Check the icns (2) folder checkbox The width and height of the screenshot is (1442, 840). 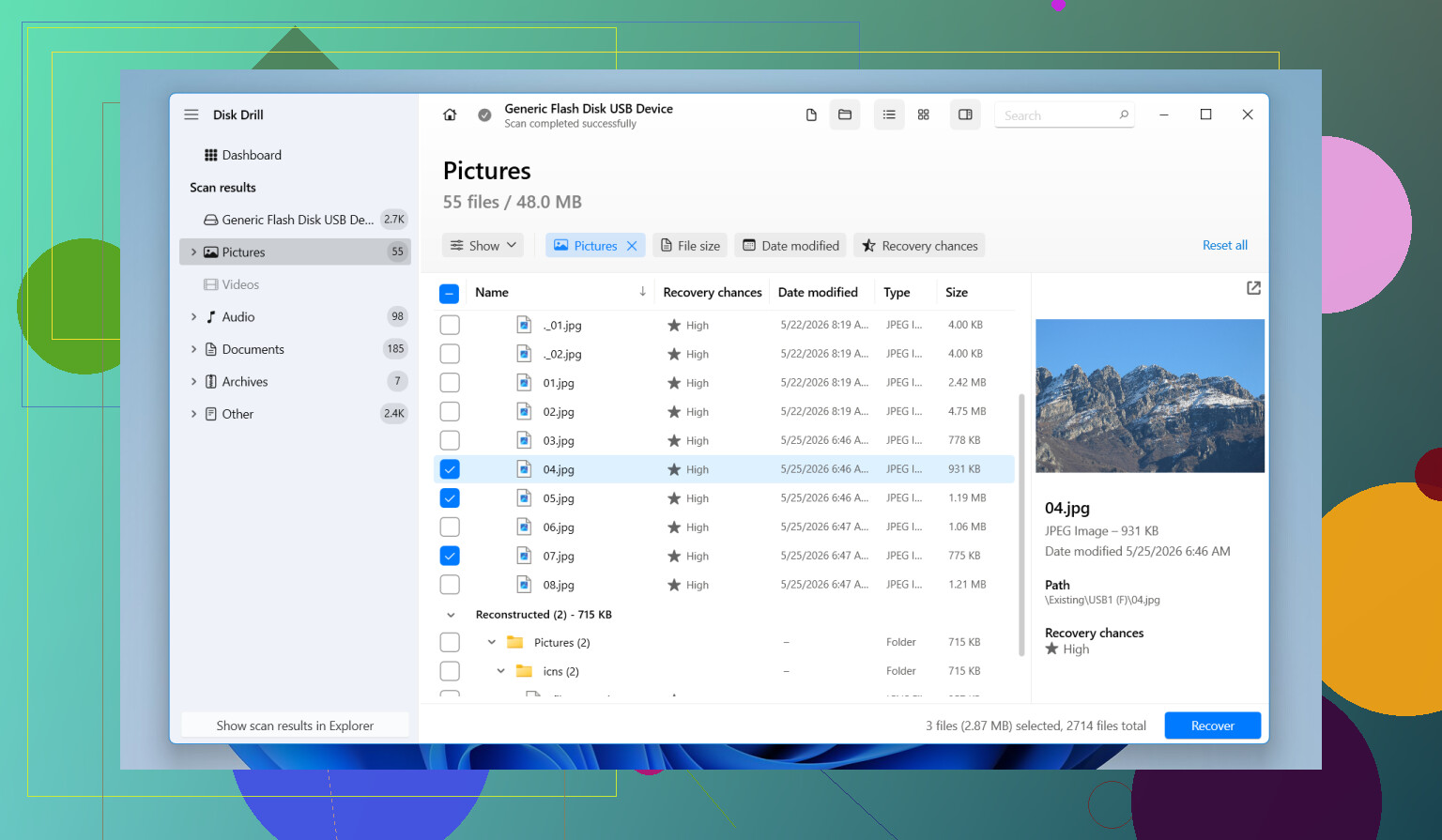coord(450,671)
